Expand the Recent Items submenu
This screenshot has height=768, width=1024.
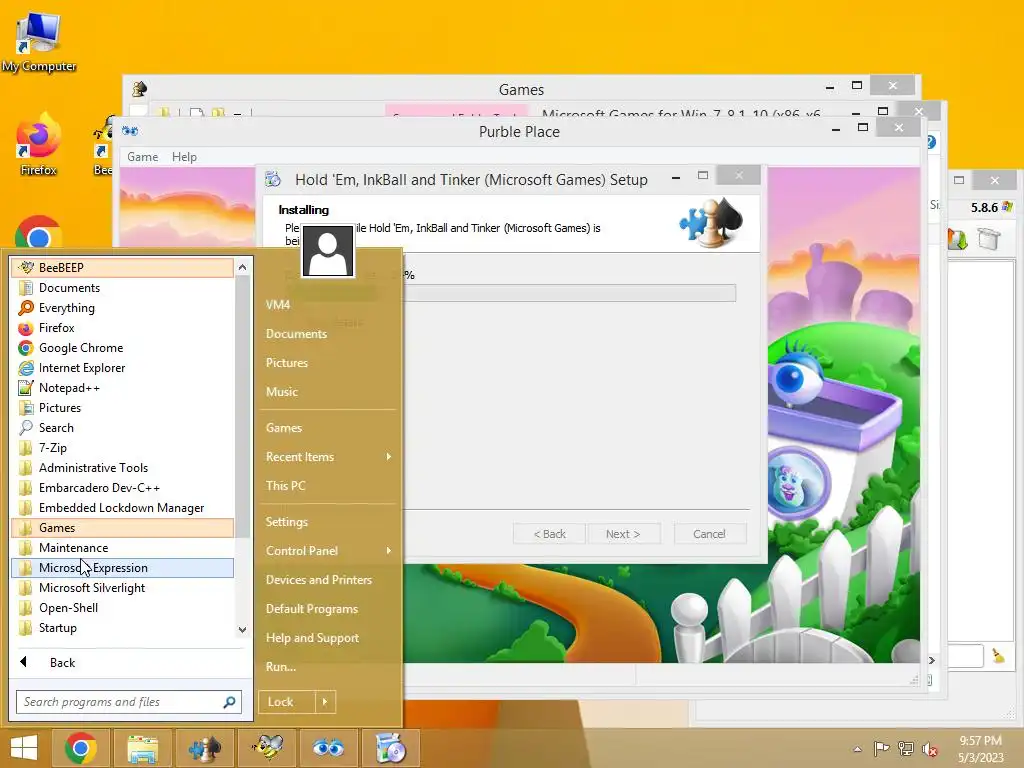pos(328,457)
